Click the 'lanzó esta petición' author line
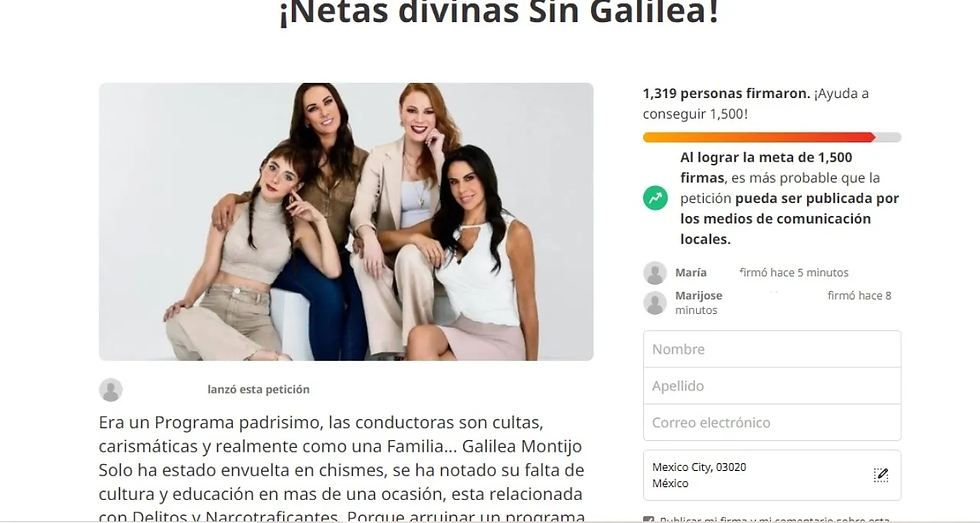Screen dimensions: 980x523 point(258,389)
